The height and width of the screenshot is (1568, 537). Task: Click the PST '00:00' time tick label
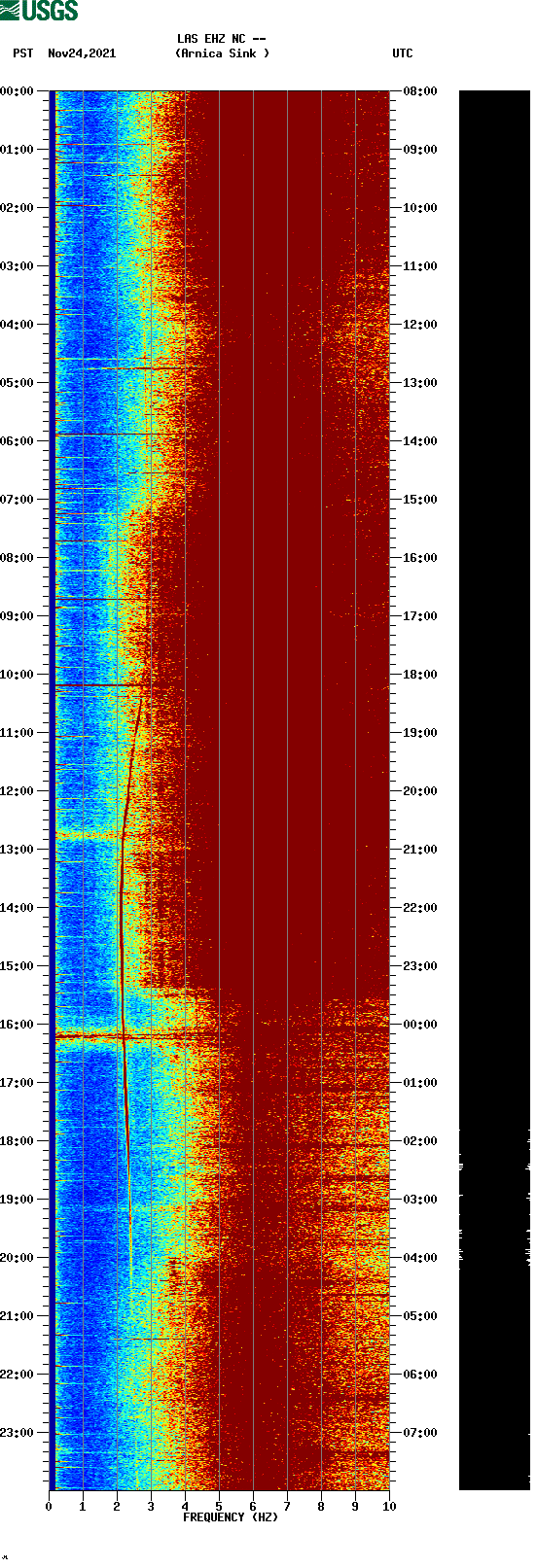18,91
